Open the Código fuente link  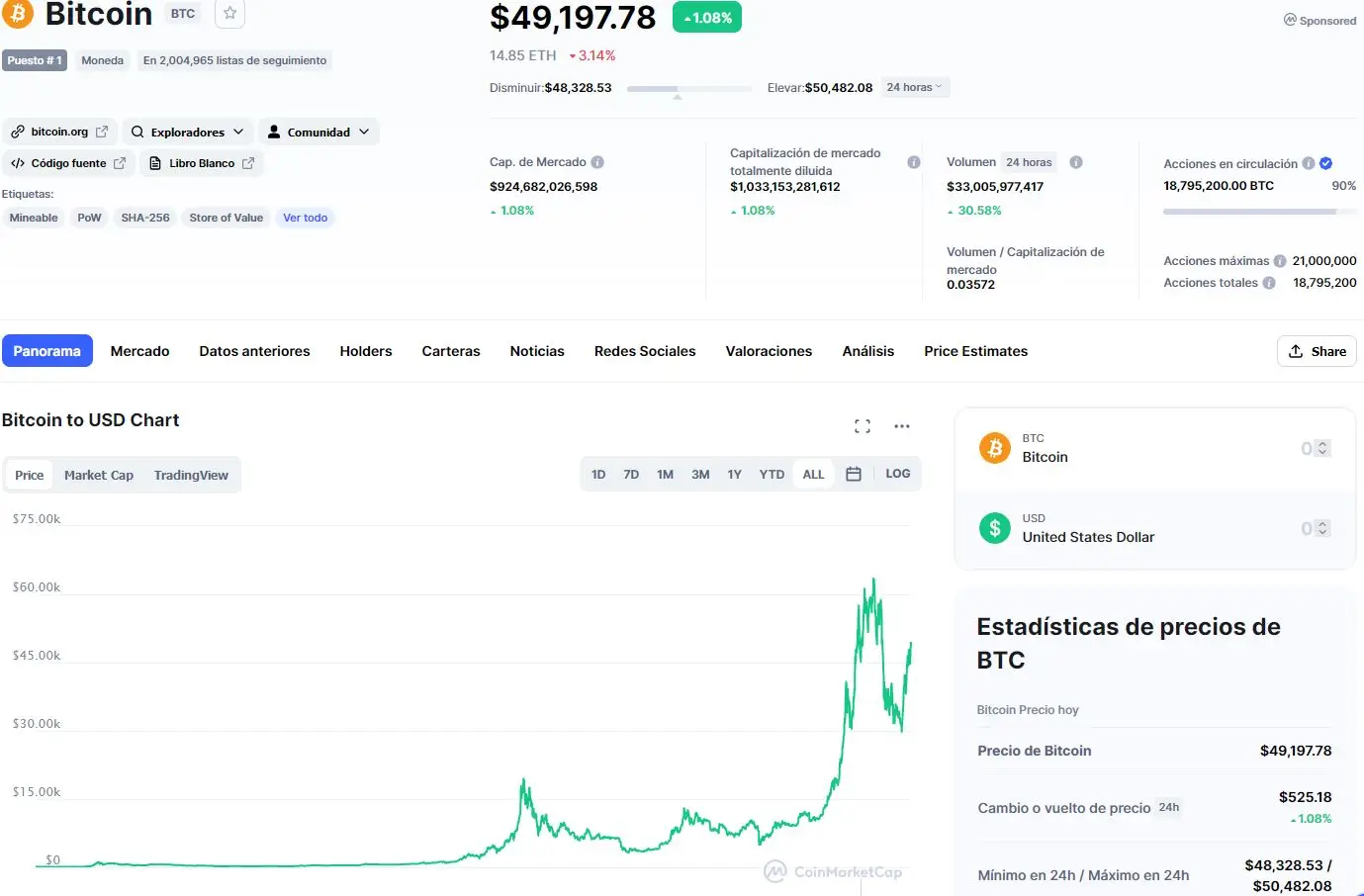pos(68,163)
